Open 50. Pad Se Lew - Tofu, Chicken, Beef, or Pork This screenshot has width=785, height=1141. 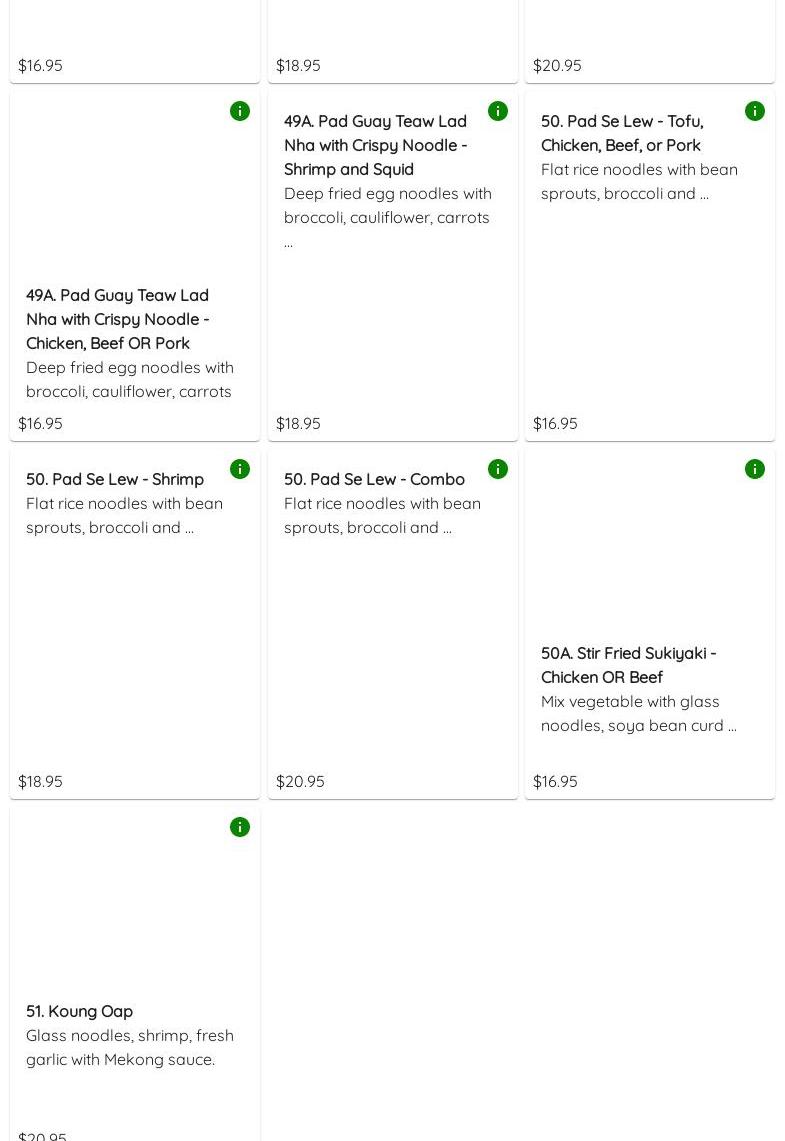coord(621,133)
